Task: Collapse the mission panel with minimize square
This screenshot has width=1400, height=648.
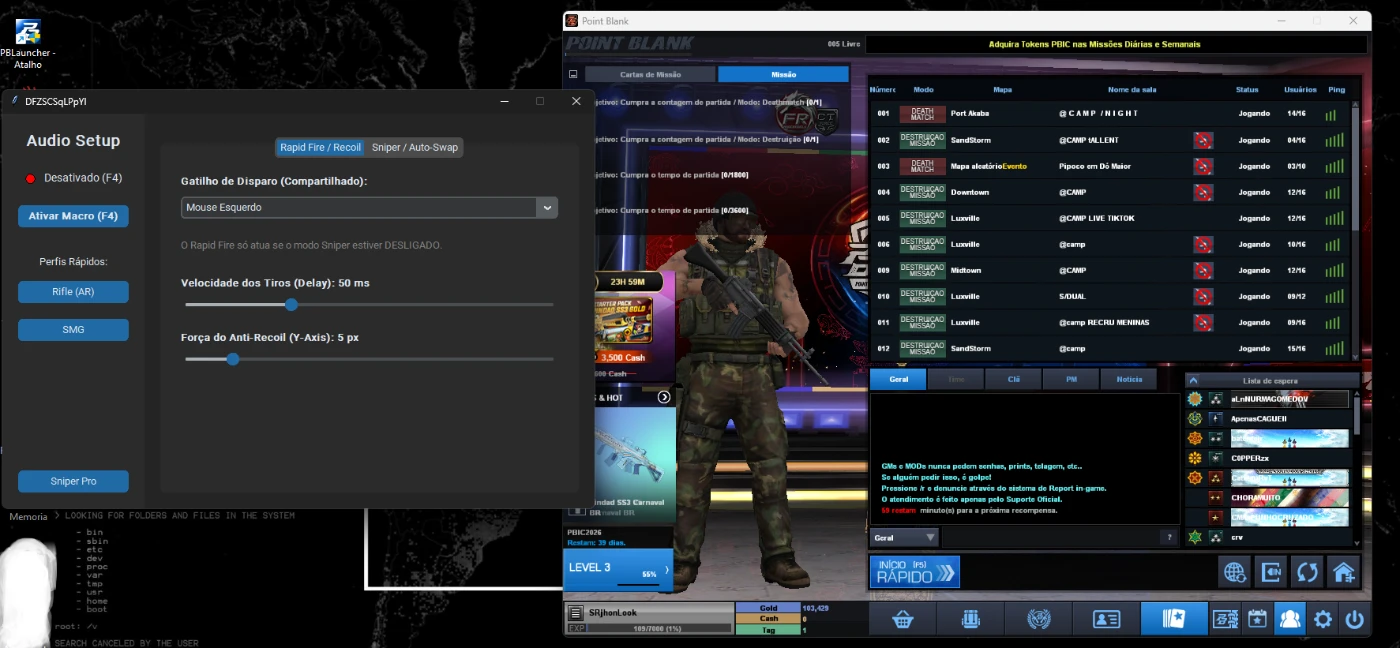Action: click(573, 74)
